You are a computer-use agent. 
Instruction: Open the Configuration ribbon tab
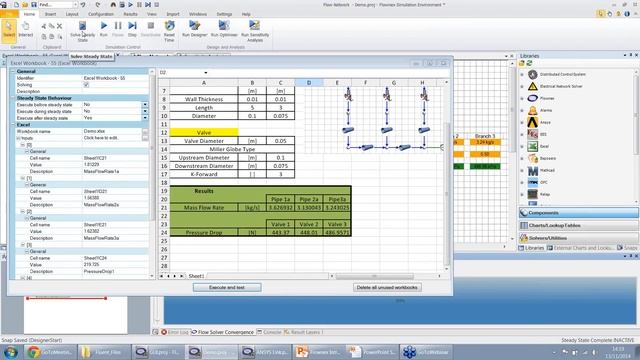coord(101,14)
